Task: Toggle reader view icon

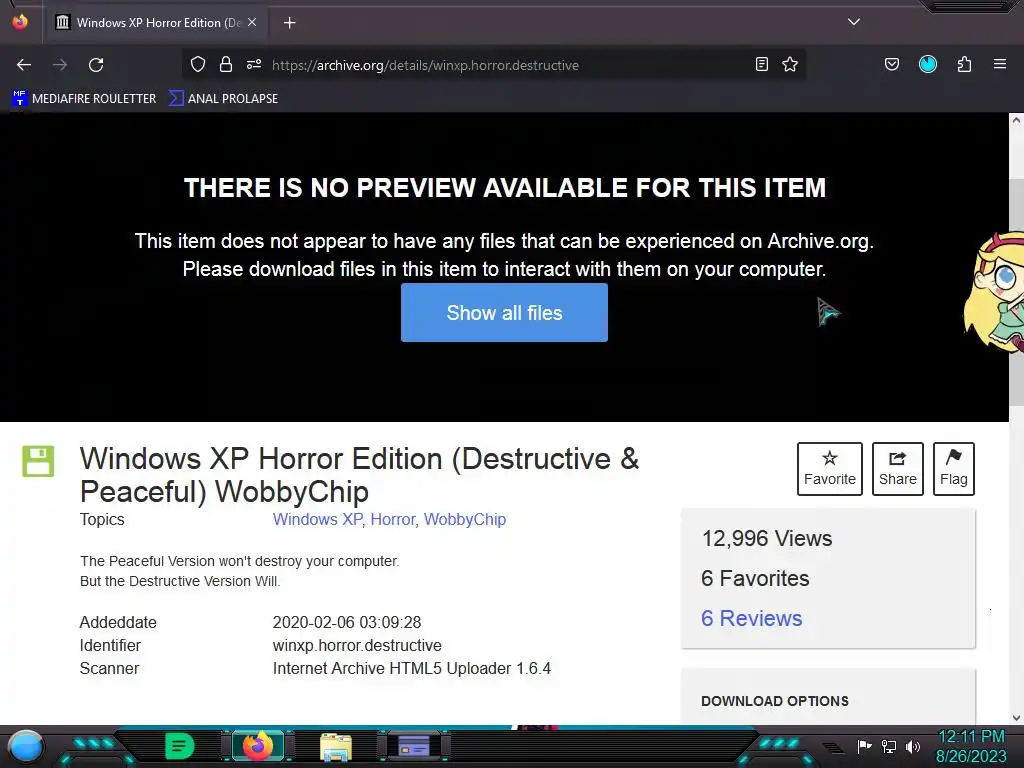Action: tap(761, 64)
